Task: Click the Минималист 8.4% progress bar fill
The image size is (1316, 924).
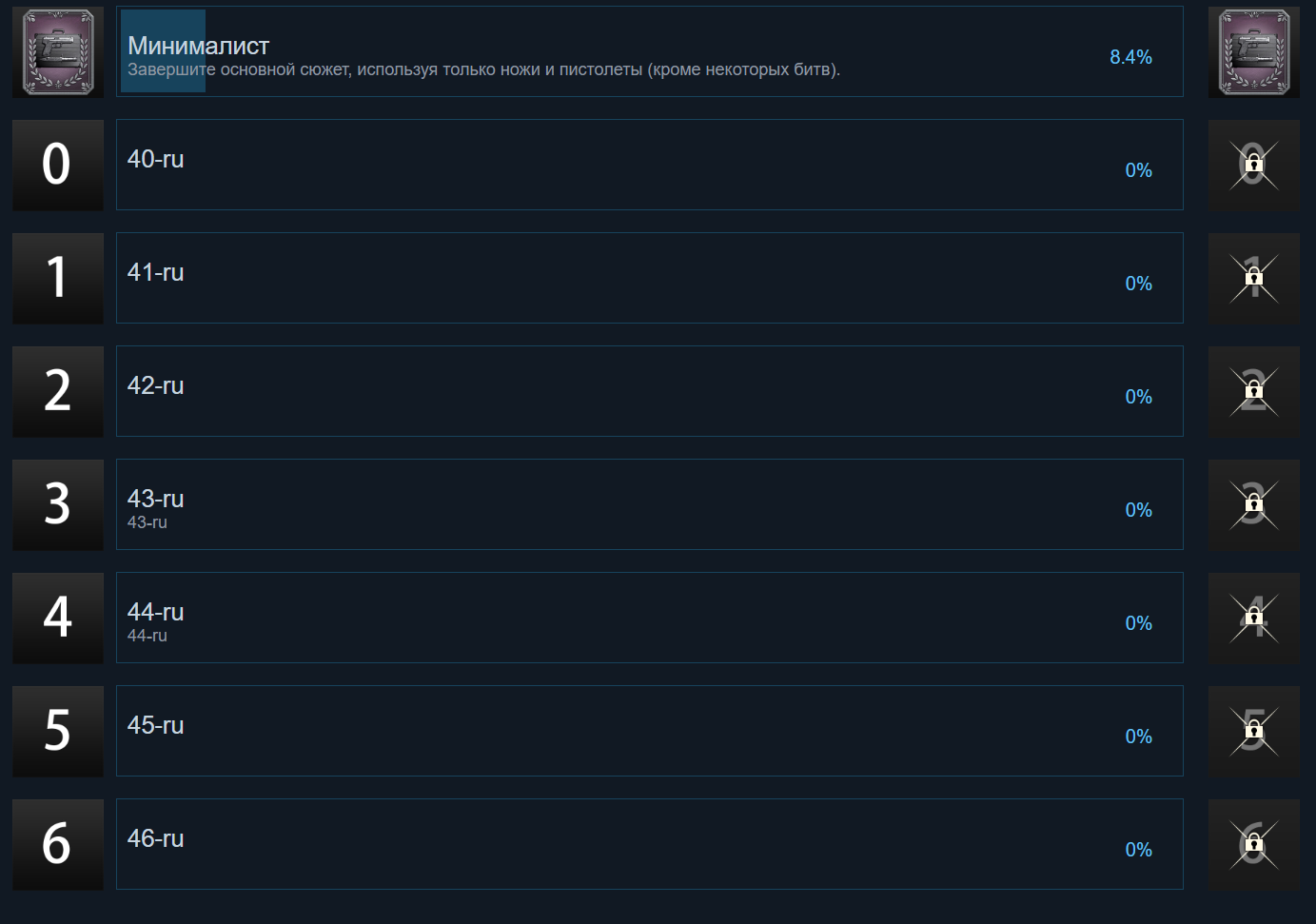Action: (163, 51)
